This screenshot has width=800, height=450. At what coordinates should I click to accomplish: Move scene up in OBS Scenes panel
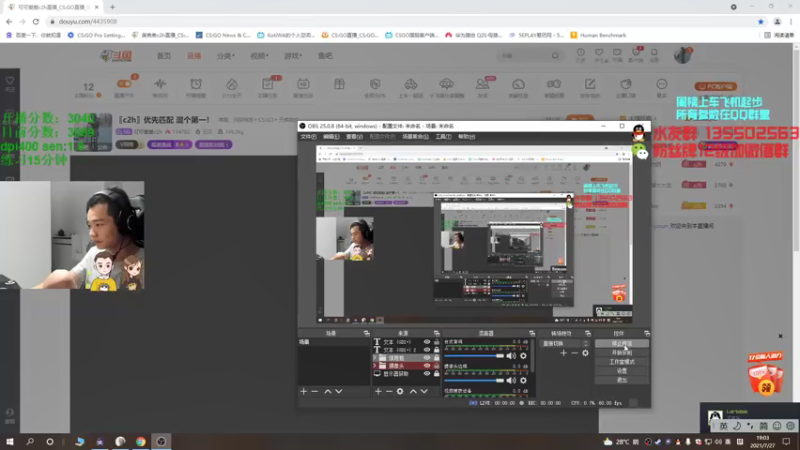coord(328,391)
